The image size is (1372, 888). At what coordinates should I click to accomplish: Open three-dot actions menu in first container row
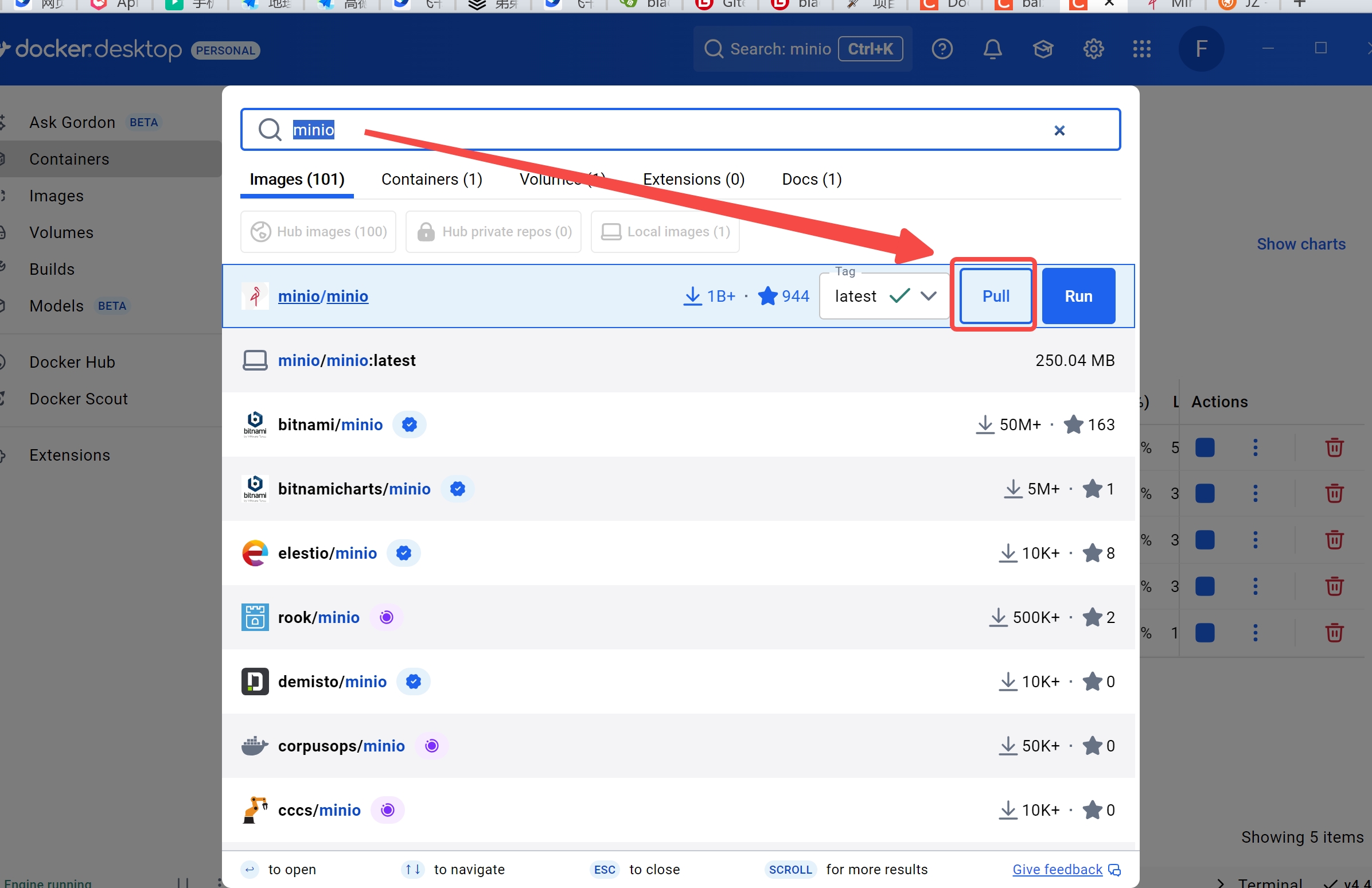click(x=1255, y=447)
